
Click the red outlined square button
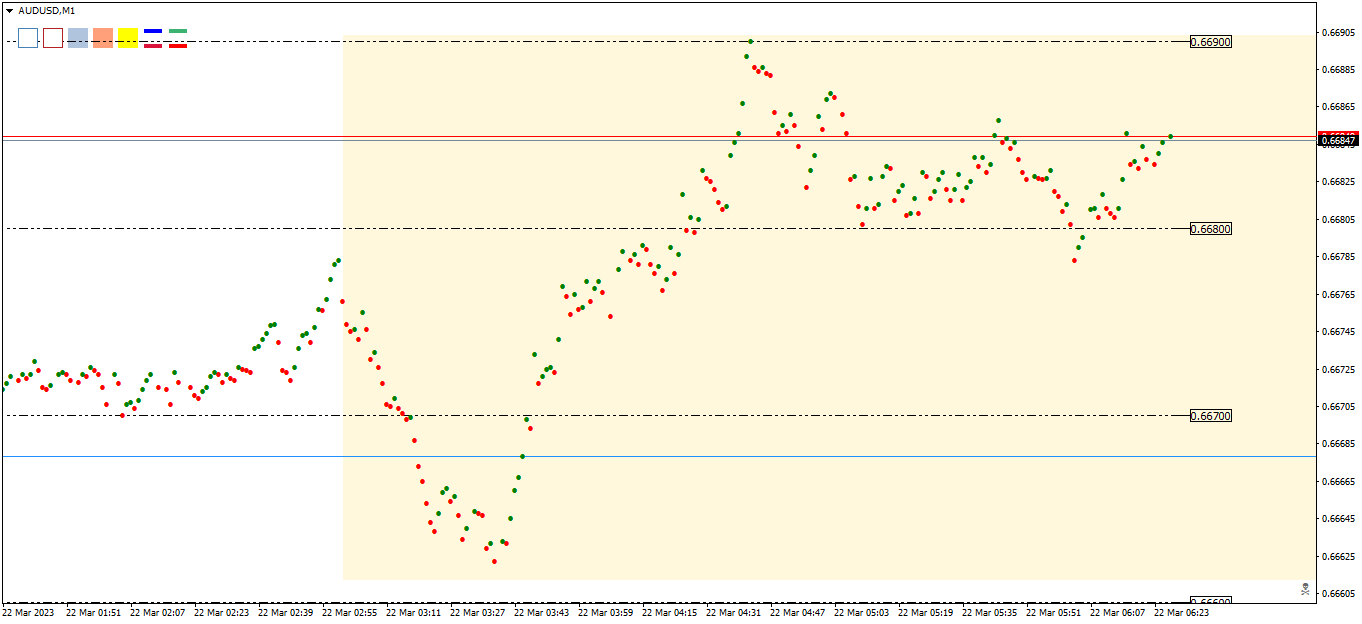click(53, 38)
